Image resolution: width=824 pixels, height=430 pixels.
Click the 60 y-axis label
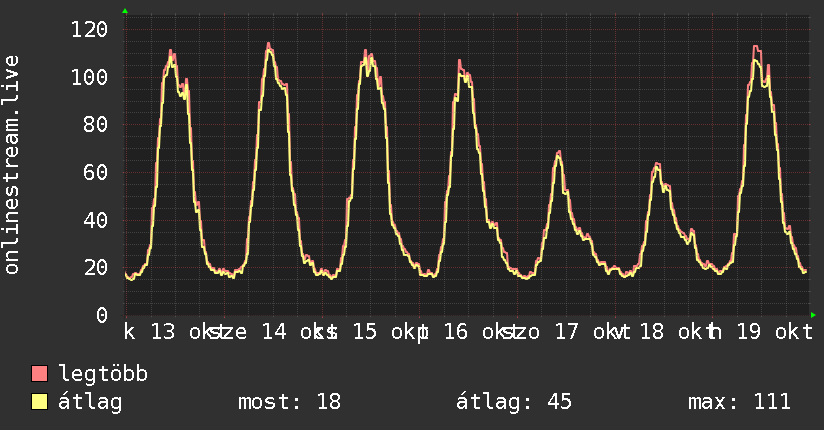pyautogui.click(x=96, y=172)
